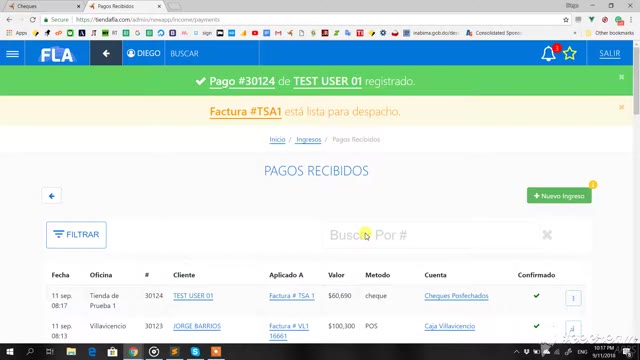Dismiss the green payment registered banner
The image size is (640, 360).
(621, 77)
